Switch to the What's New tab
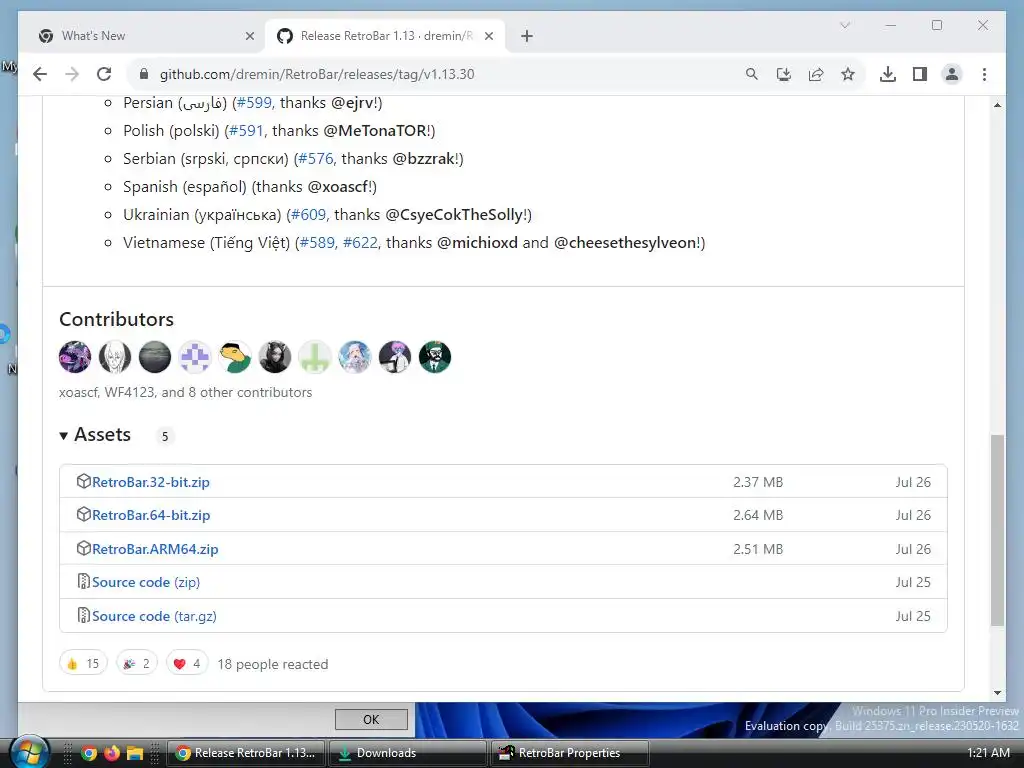Viewport: 1024px width, 768px height. tap(144, 36)
